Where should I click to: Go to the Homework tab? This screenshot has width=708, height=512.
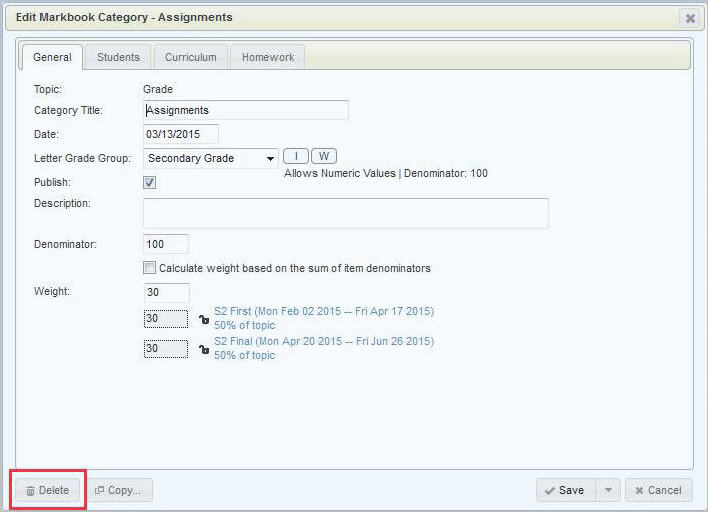click(268, 57)
